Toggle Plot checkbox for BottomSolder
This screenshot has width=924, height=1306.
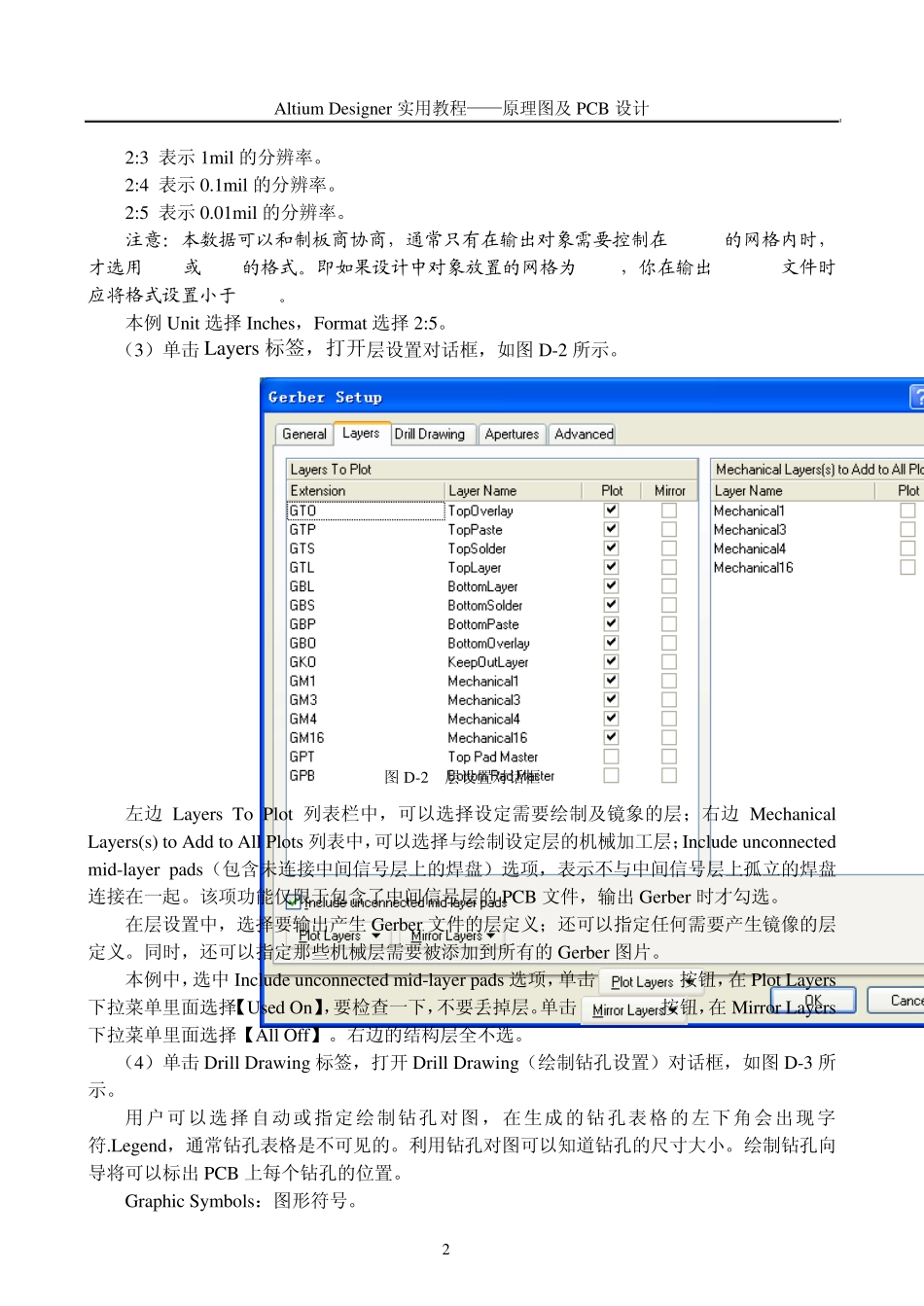point(611,605)
